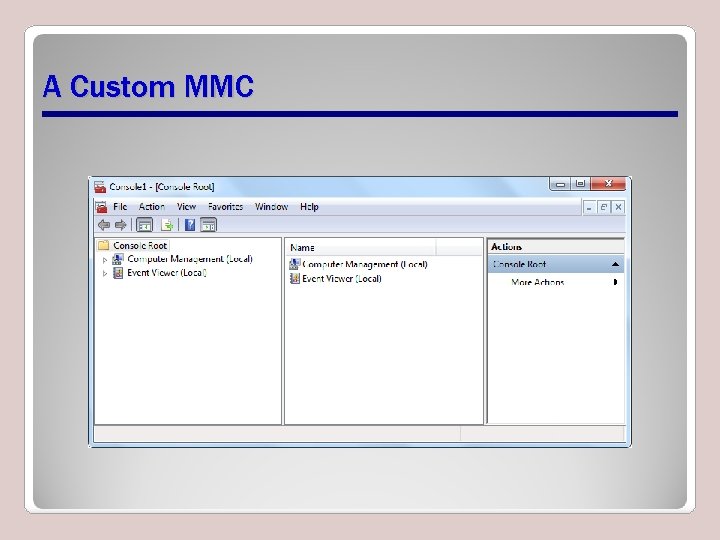Close the inner Console Root child window
Screen dimensions: 720x540
(619, 208)
